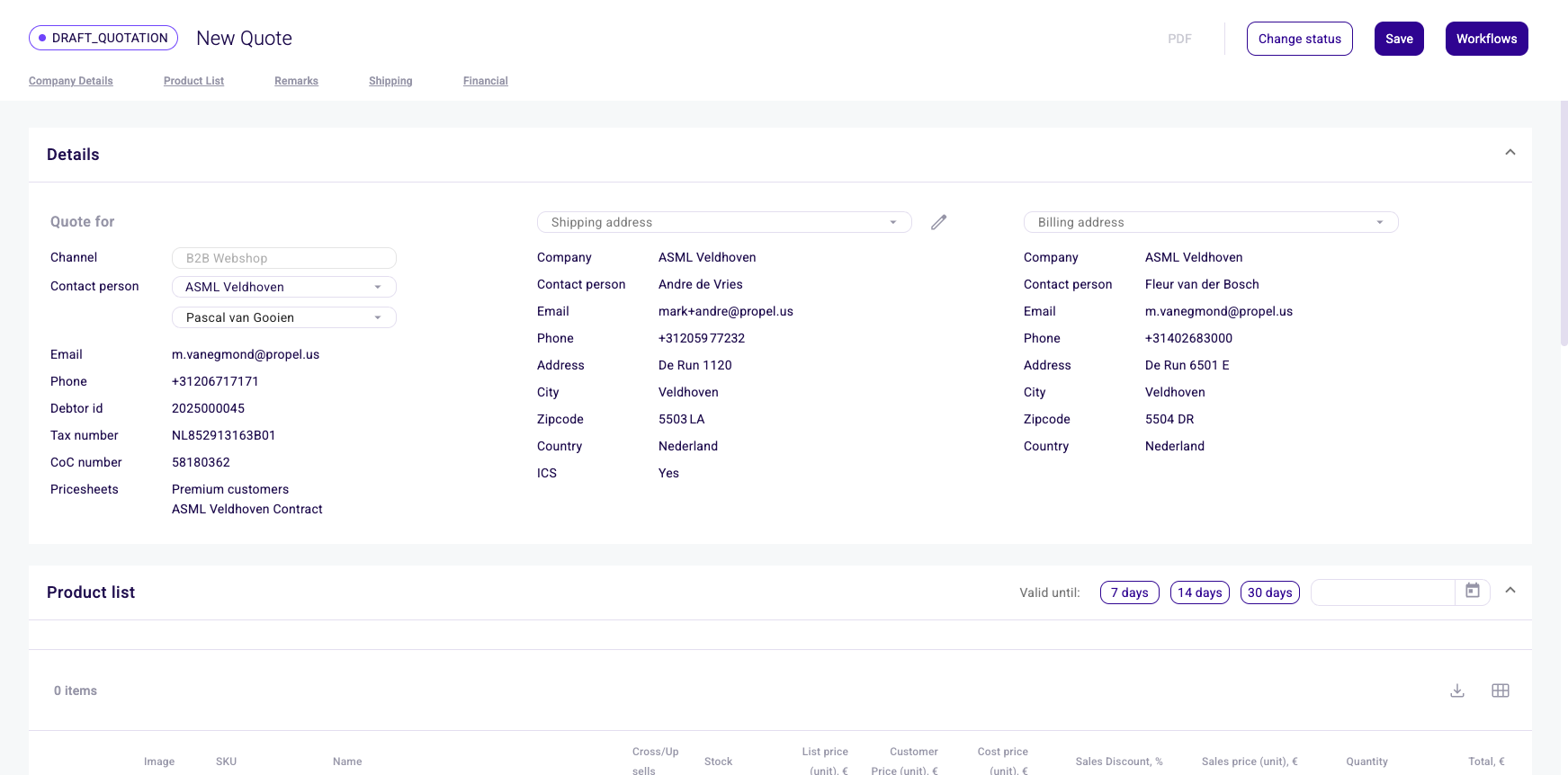Click shipping contact Andre de Vries
Viewport: 1568px width, 775px height.
click(701, 284)
